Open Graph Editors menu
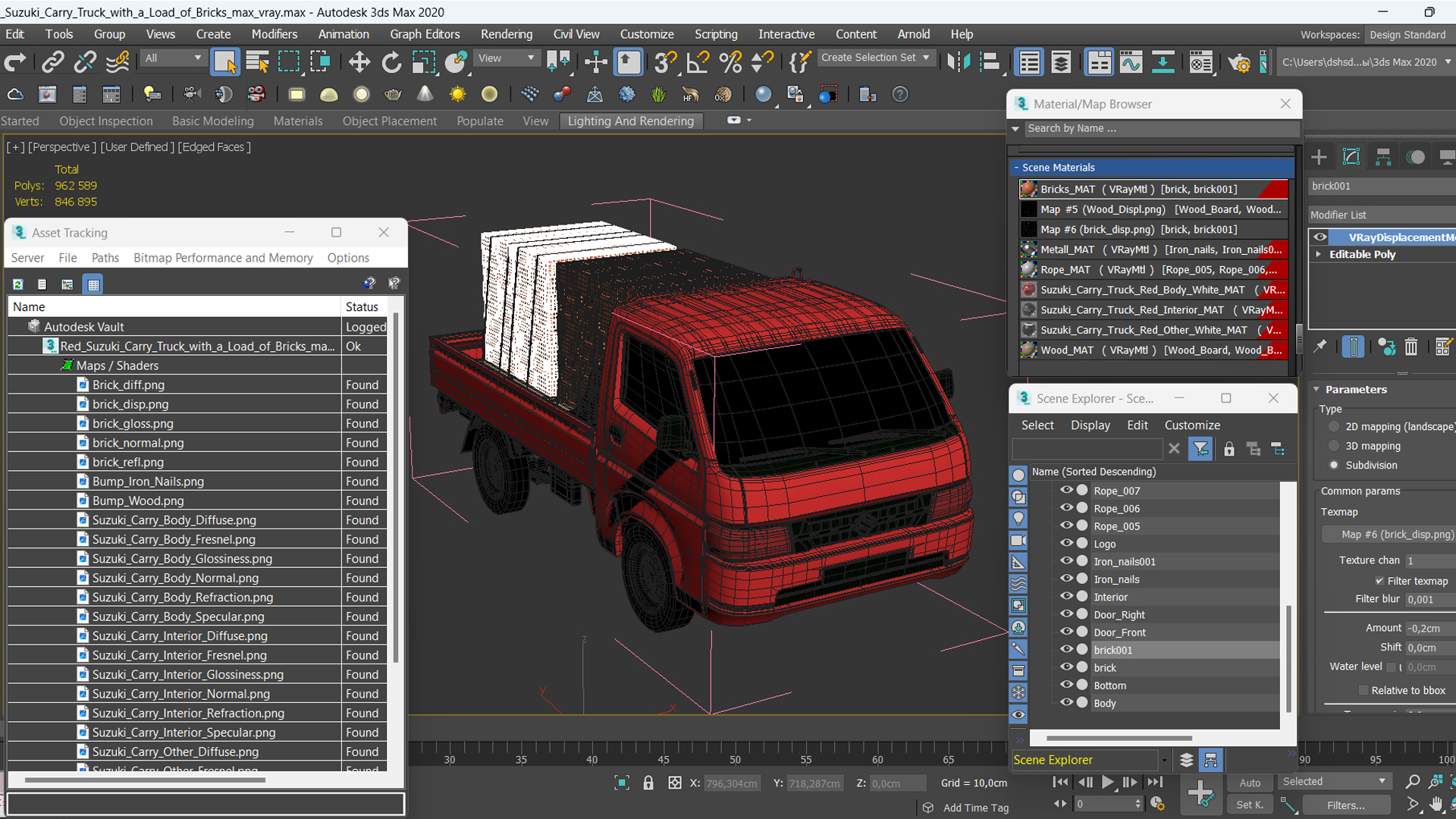Viewport: 1456px width, 819px height. click(x=425, y=34)
